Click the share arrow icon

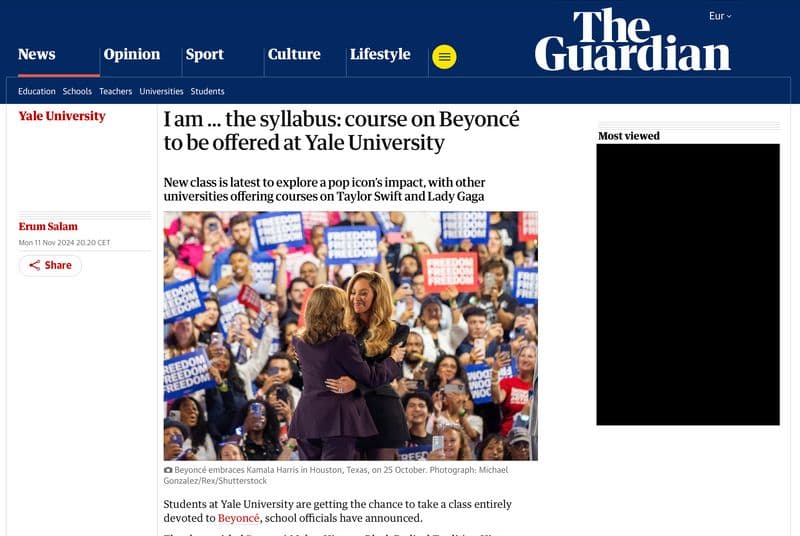[x=34, y=265]
